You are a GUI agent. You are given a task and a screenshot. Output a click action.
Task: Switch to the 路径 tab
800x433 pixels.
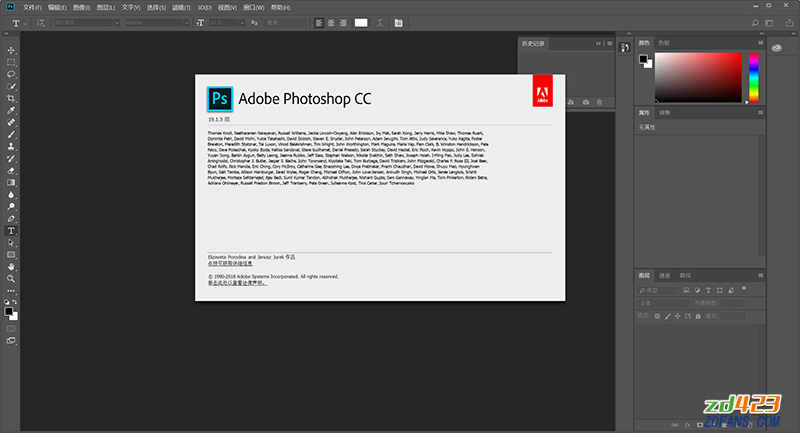tap(685, 275)
